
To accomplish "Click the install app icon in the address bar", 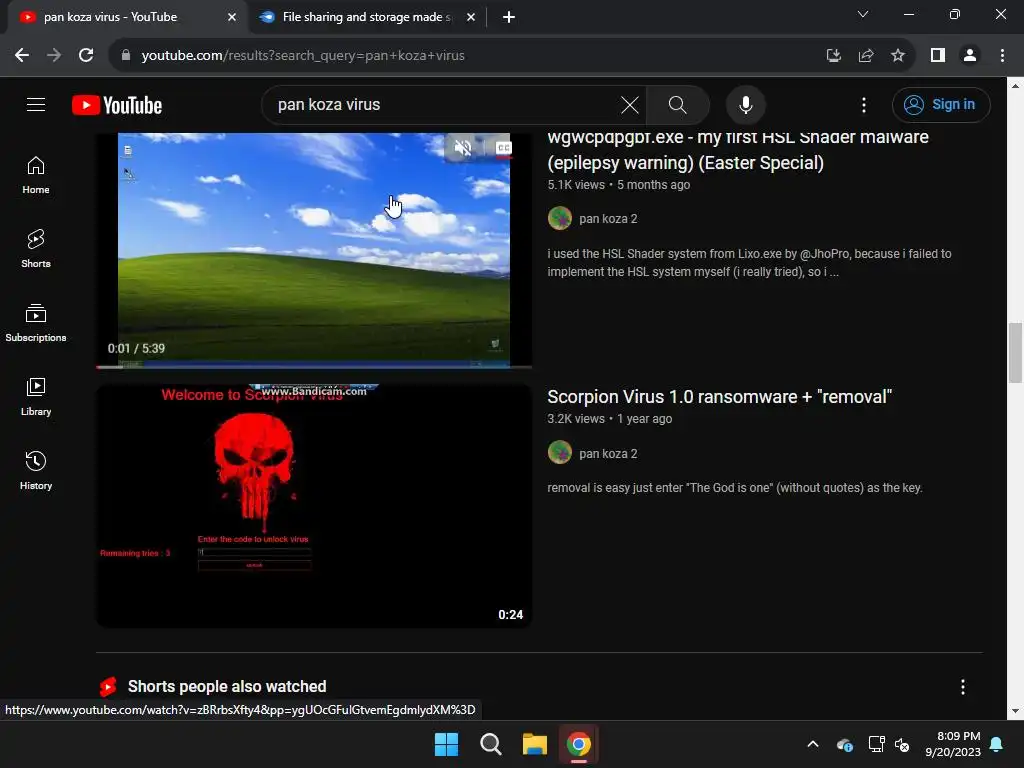I will point(833,56).
